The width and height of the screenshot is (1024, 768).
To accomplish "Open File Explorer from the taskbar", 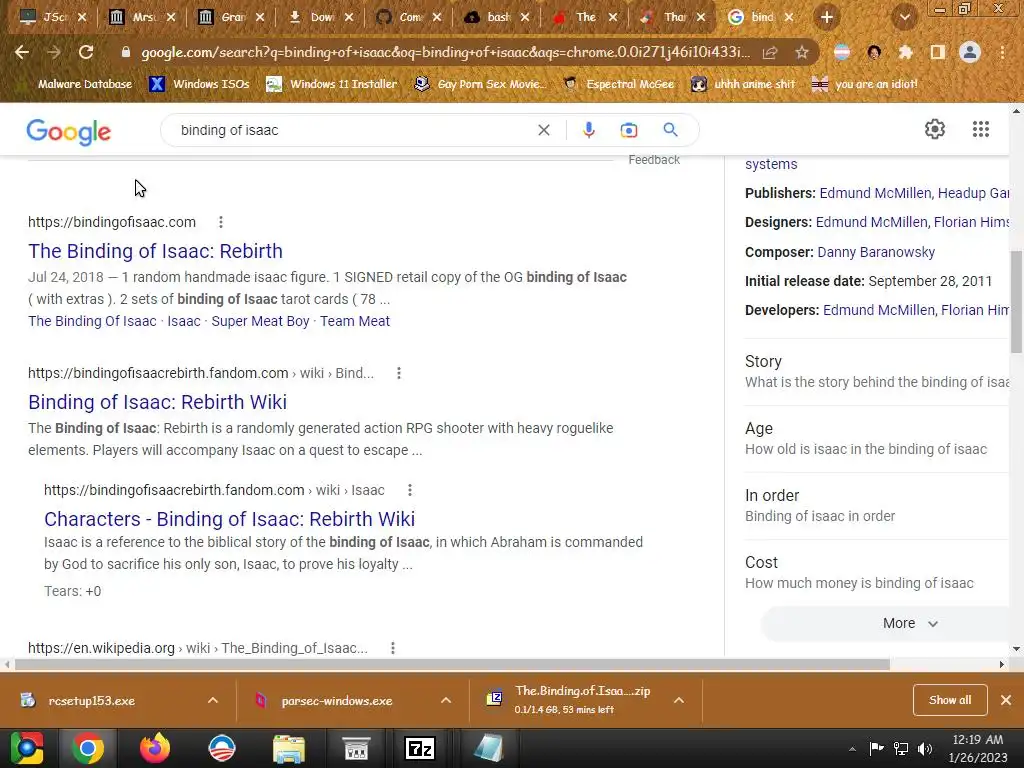I will click(x=289, y=748).
